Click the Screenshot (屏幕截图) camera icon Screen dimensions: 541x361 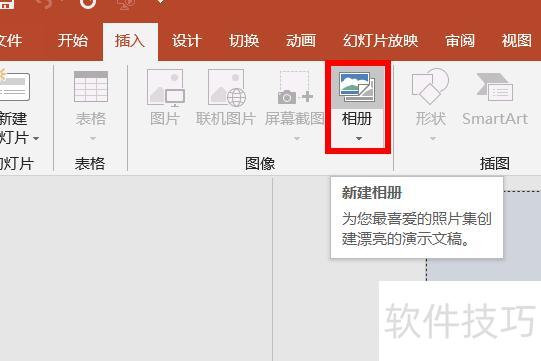click(296, 87)
